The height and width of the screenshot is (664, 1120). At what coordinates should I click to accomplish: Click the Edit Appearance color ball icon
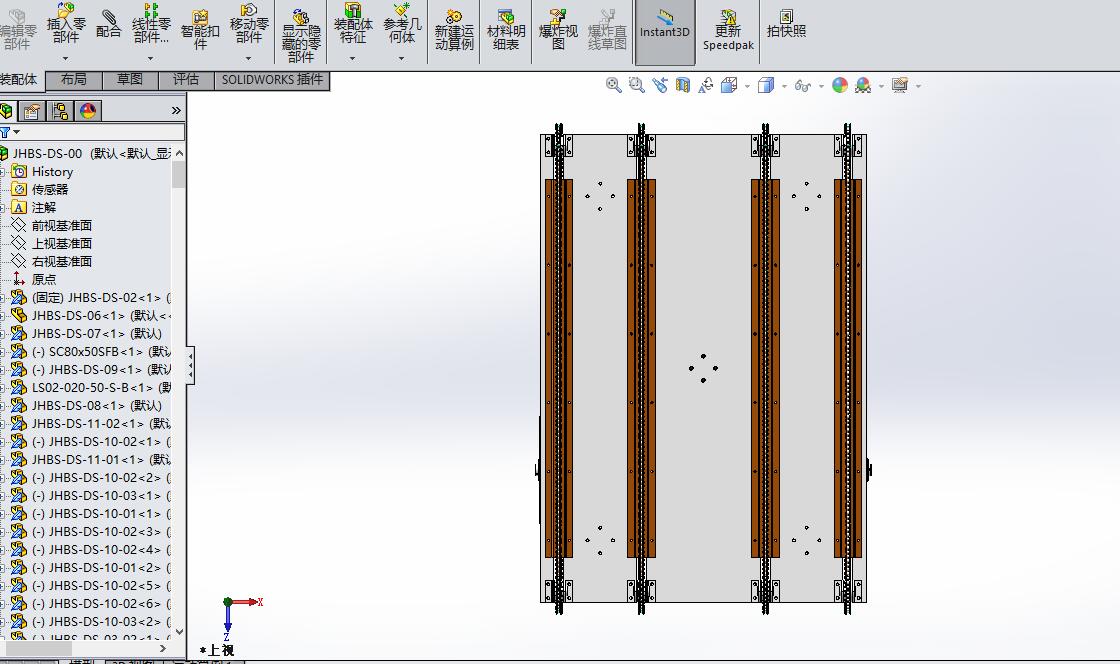pos(840,86)
